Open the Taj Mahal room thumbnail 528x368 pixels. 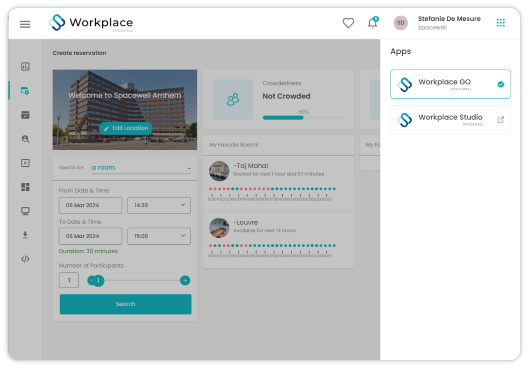[219, 171]
